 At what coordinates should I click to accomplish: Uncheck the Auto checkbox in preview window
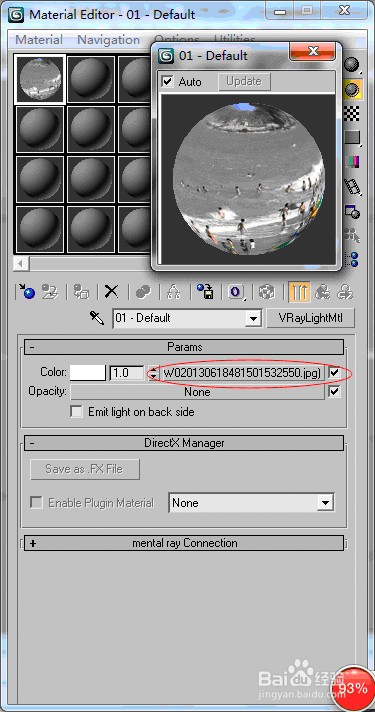point(168,82)
